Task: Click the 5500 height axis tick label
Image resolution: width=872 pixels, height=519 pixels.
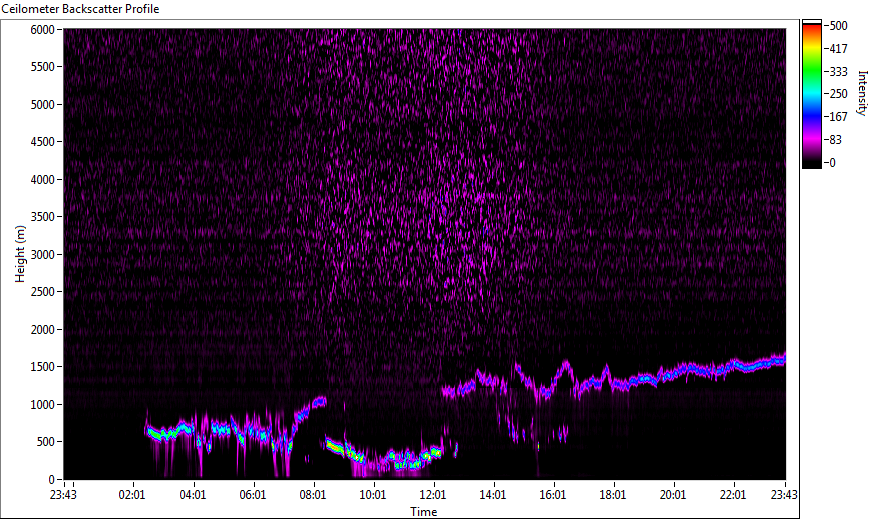Action: pos(42,67)
